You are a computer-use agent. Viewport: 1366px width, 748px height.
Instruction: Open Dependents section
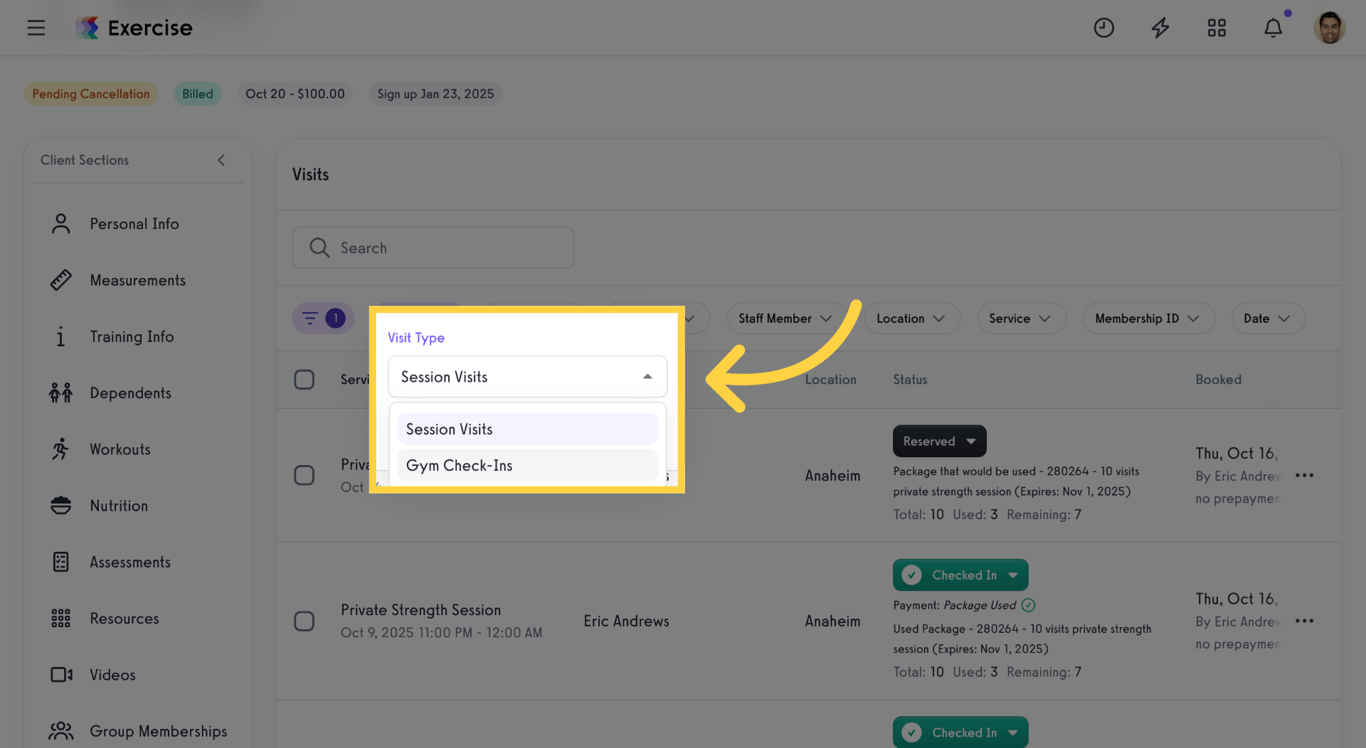click(130, 393)
